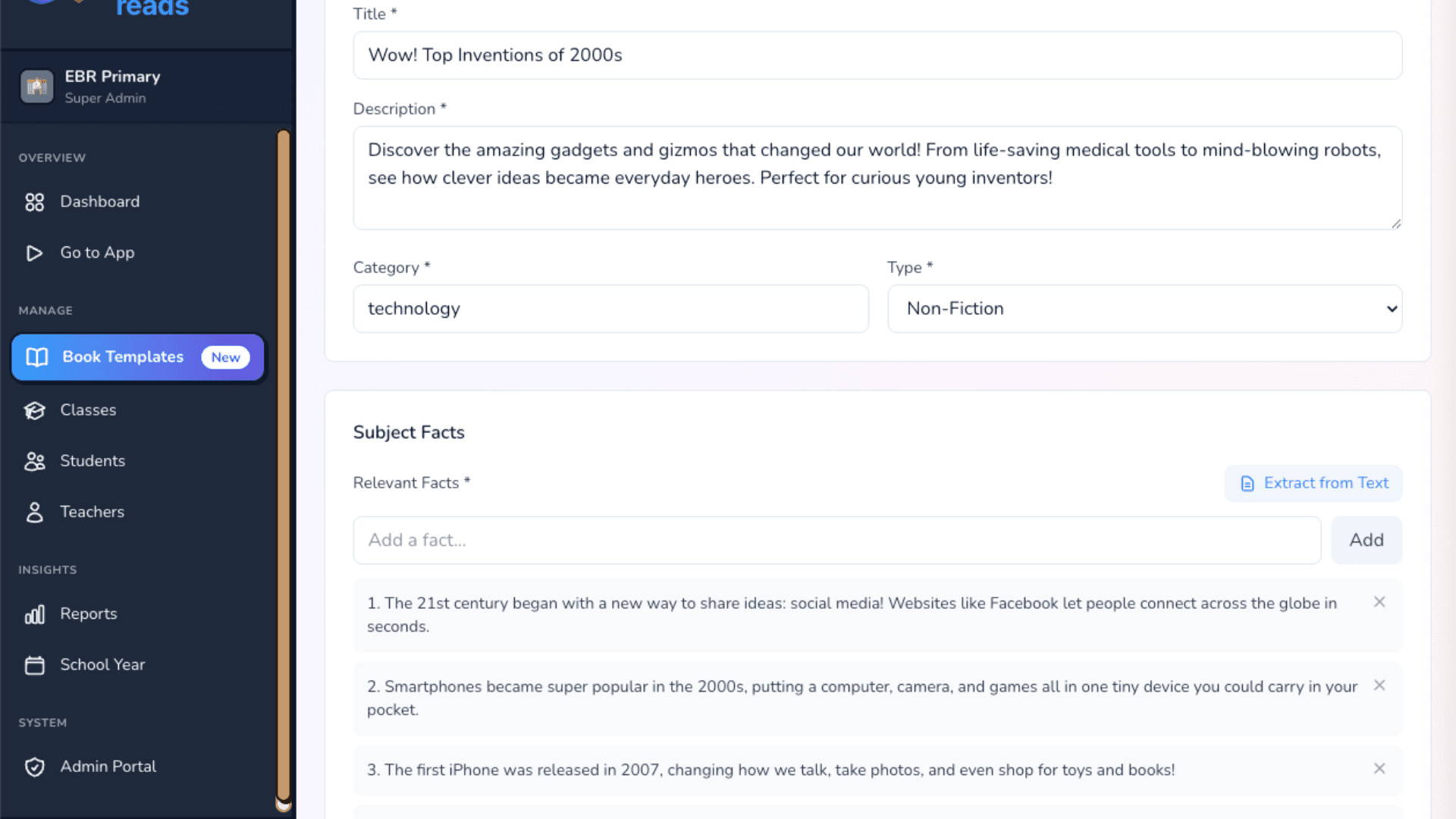Click the Add button for facts

tap(1366, 540)
